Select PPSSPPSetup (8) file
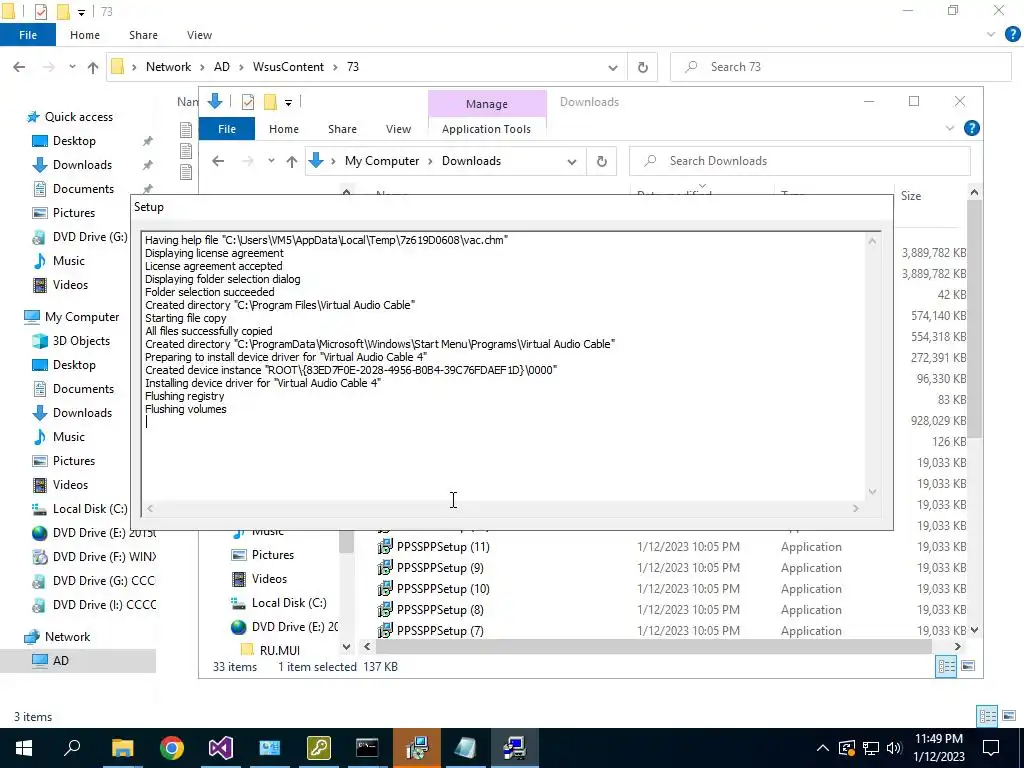1024x768 pixels. coord(440,610)
